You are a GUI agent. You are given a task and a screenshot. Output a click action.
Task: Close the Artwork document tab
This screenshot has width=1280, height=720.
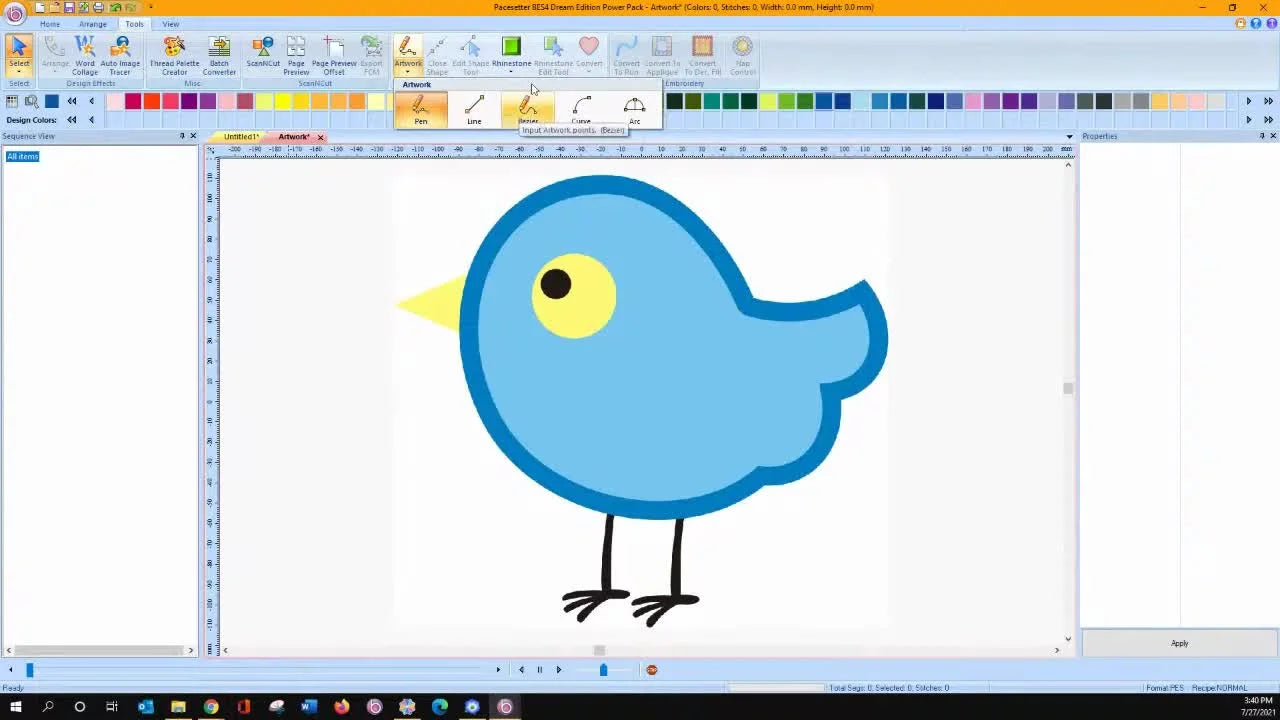pos(320,137)
